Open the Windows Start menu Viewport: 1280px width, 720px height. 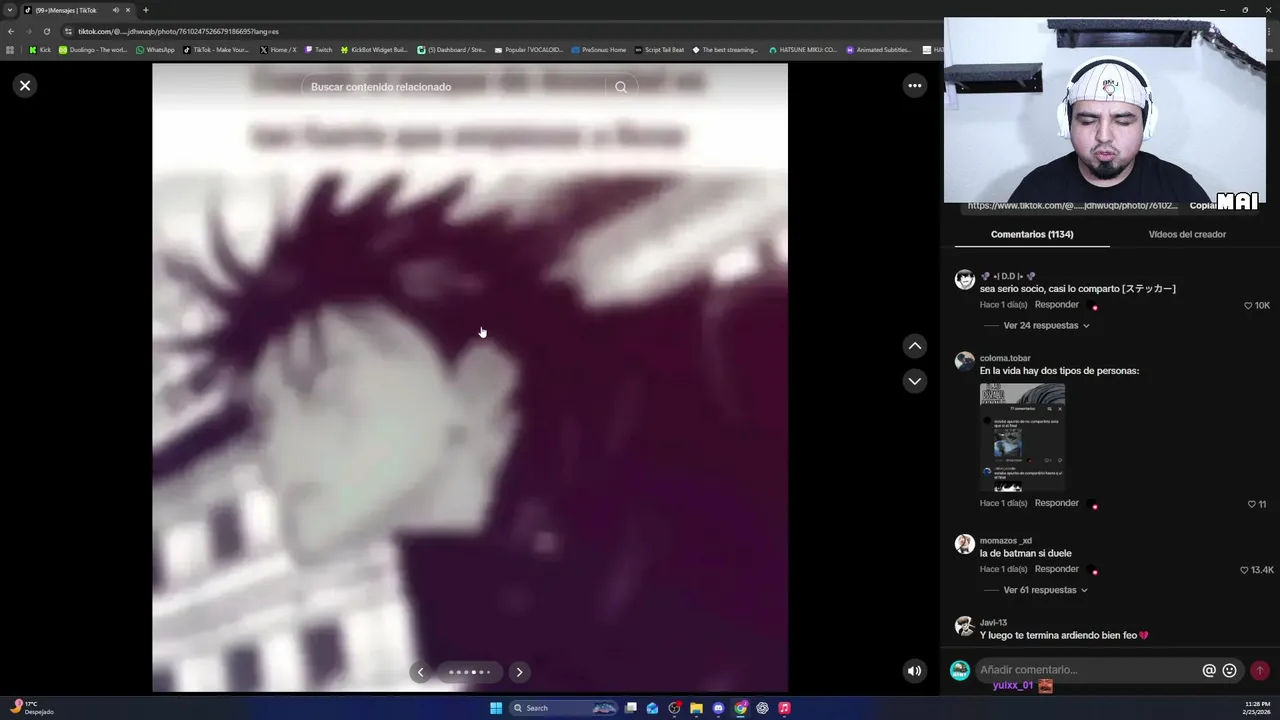tap(496, 708)
